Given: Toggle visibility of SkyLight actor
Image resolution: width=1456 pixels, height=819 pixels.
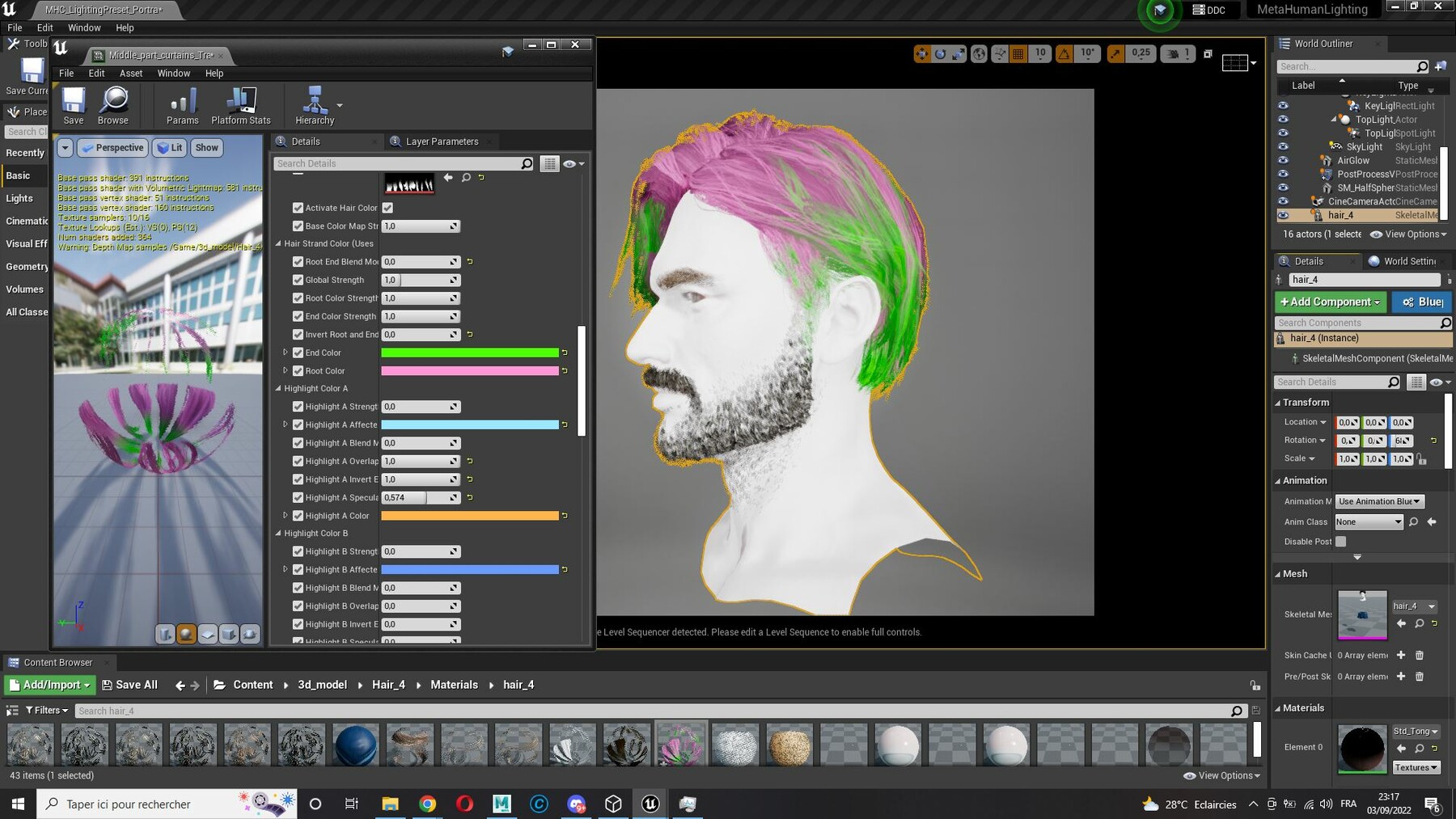Looking at the screenshot, I should [x=1283, y=147].
